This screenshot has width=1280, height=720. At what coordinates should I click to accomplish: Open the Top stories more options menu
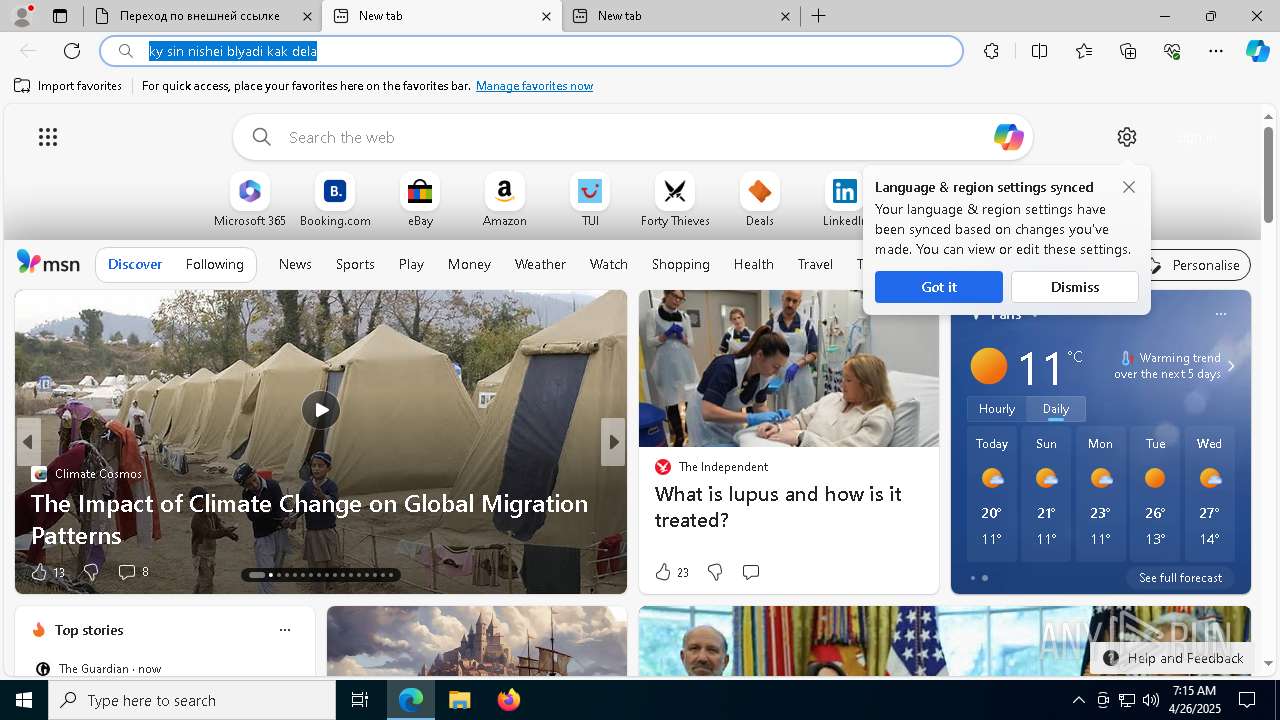pyautogui.click(x=285, y=630)
